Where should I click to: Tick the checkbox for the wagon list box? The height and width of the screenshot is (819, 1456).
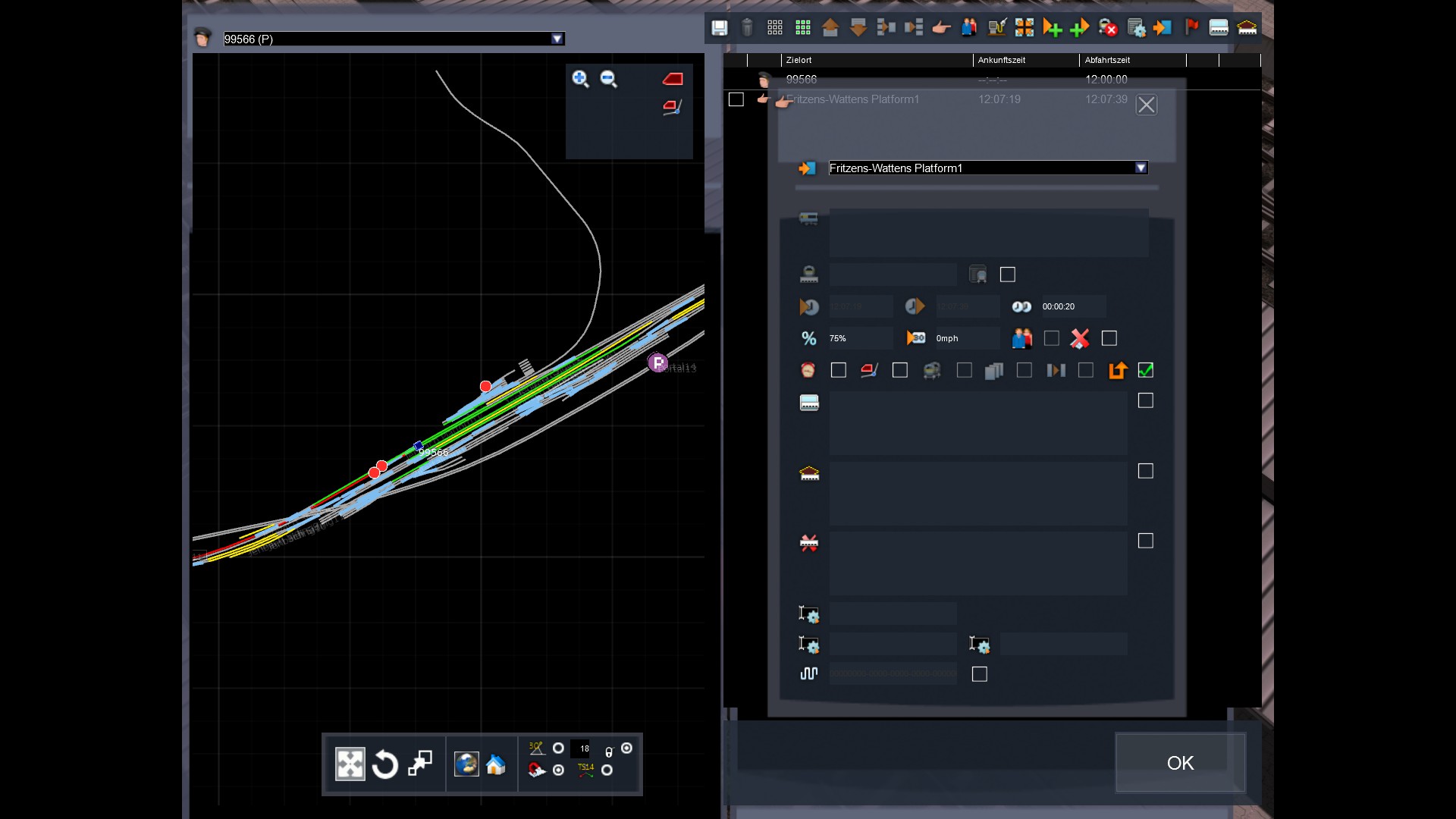1146,400
